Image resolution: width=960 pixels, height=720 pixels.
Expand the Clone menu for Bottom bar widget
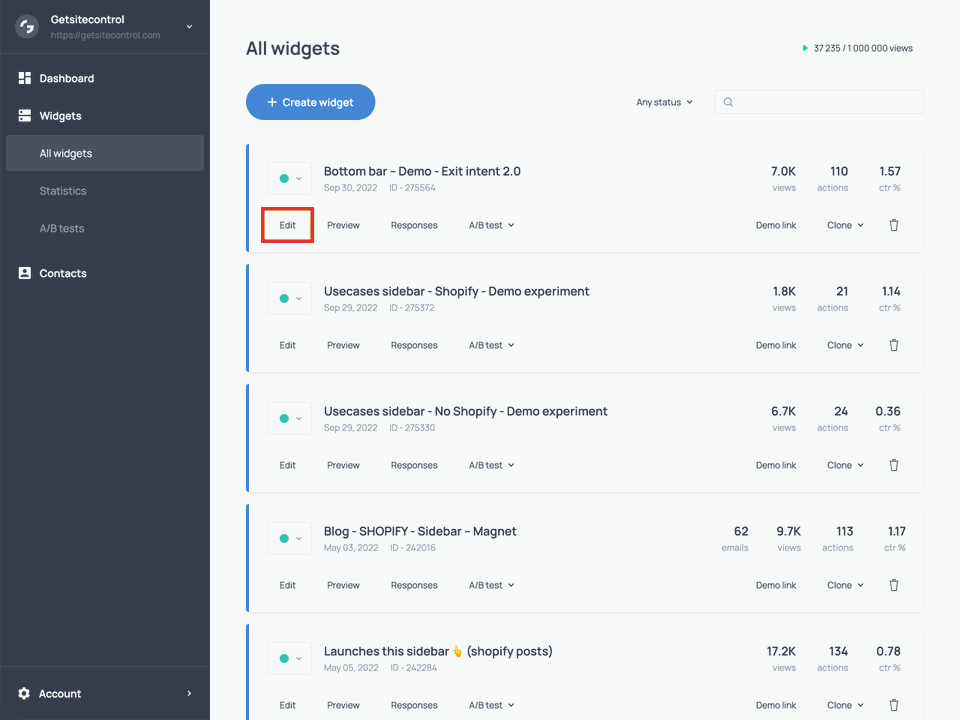pyautogui.click(x=845, y=225)
